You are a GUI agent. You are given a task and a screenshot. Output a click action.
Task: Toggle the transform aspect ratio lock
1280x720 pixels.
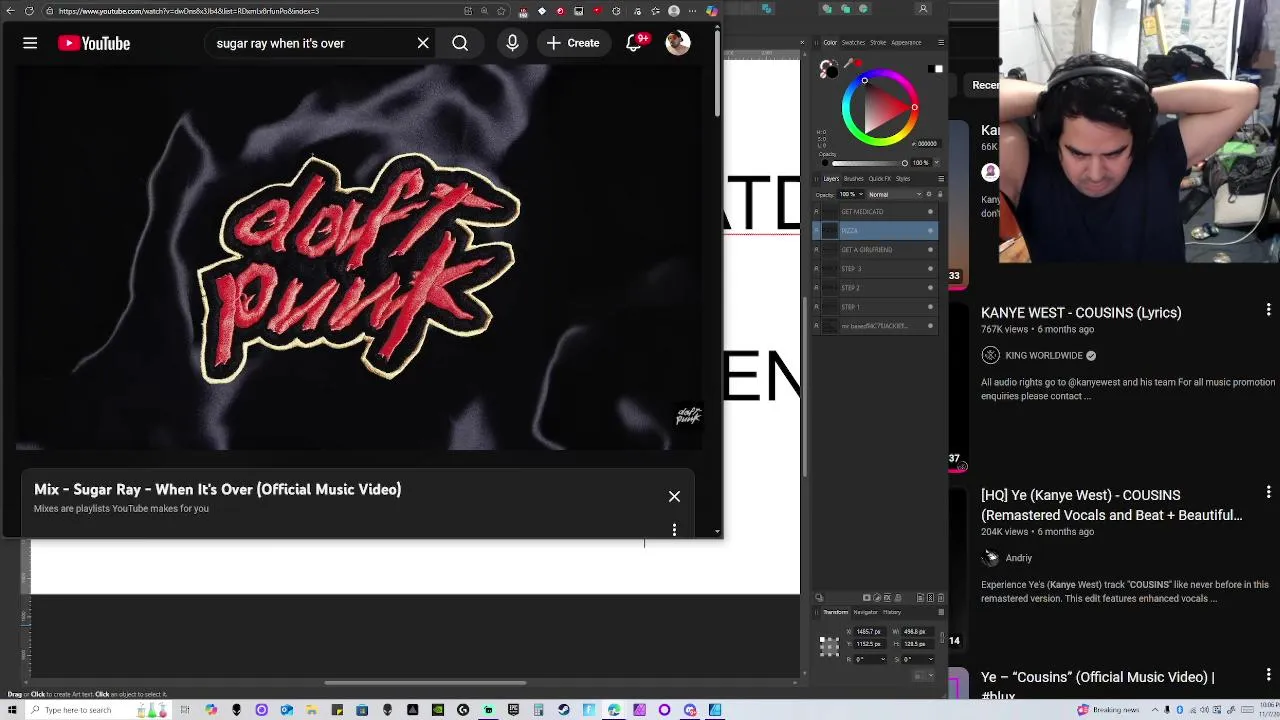click(942, 638)
